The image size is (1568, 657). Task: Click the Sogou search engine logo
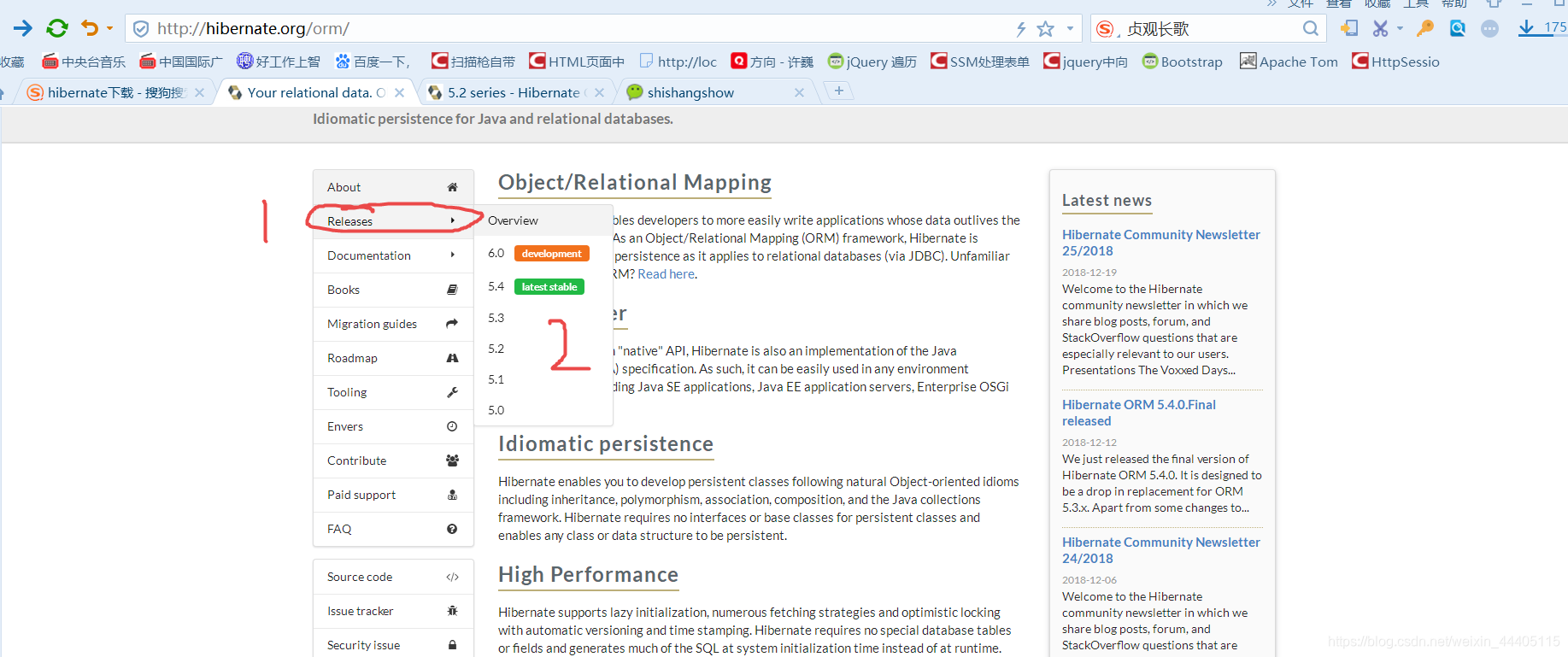[x=1105, y=29]
